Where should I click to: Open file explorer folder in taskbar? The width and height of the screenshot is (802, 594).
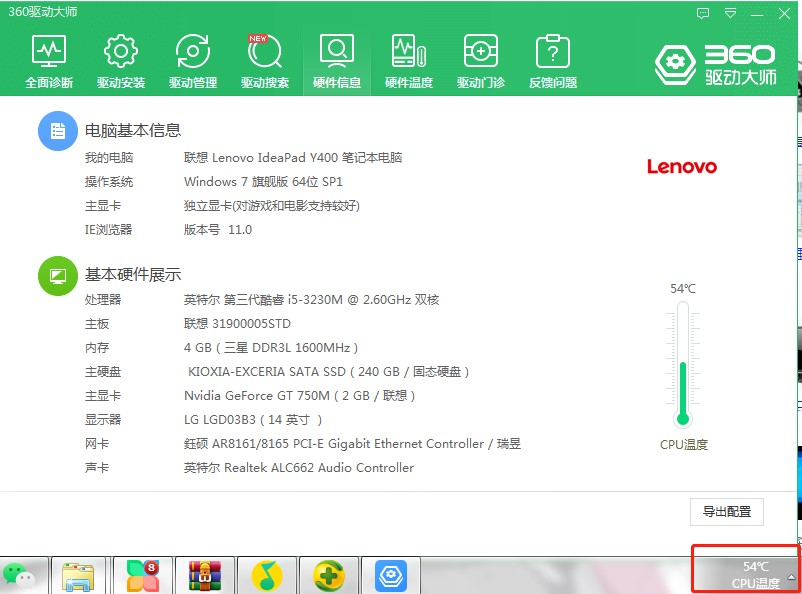click(x=78, y=576)
